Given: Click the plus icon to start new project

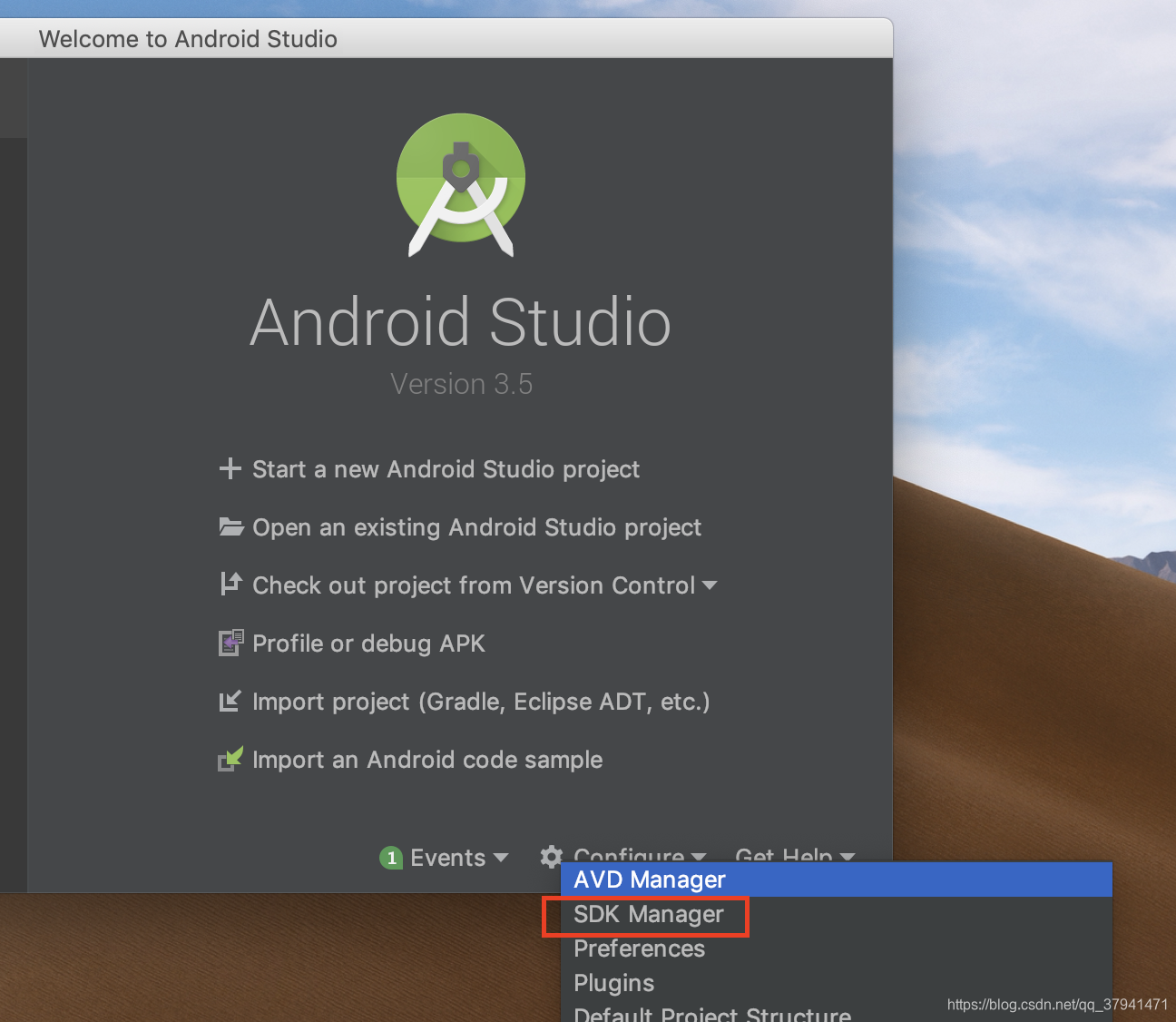Looking at the screenshot, I should (231, 469).
